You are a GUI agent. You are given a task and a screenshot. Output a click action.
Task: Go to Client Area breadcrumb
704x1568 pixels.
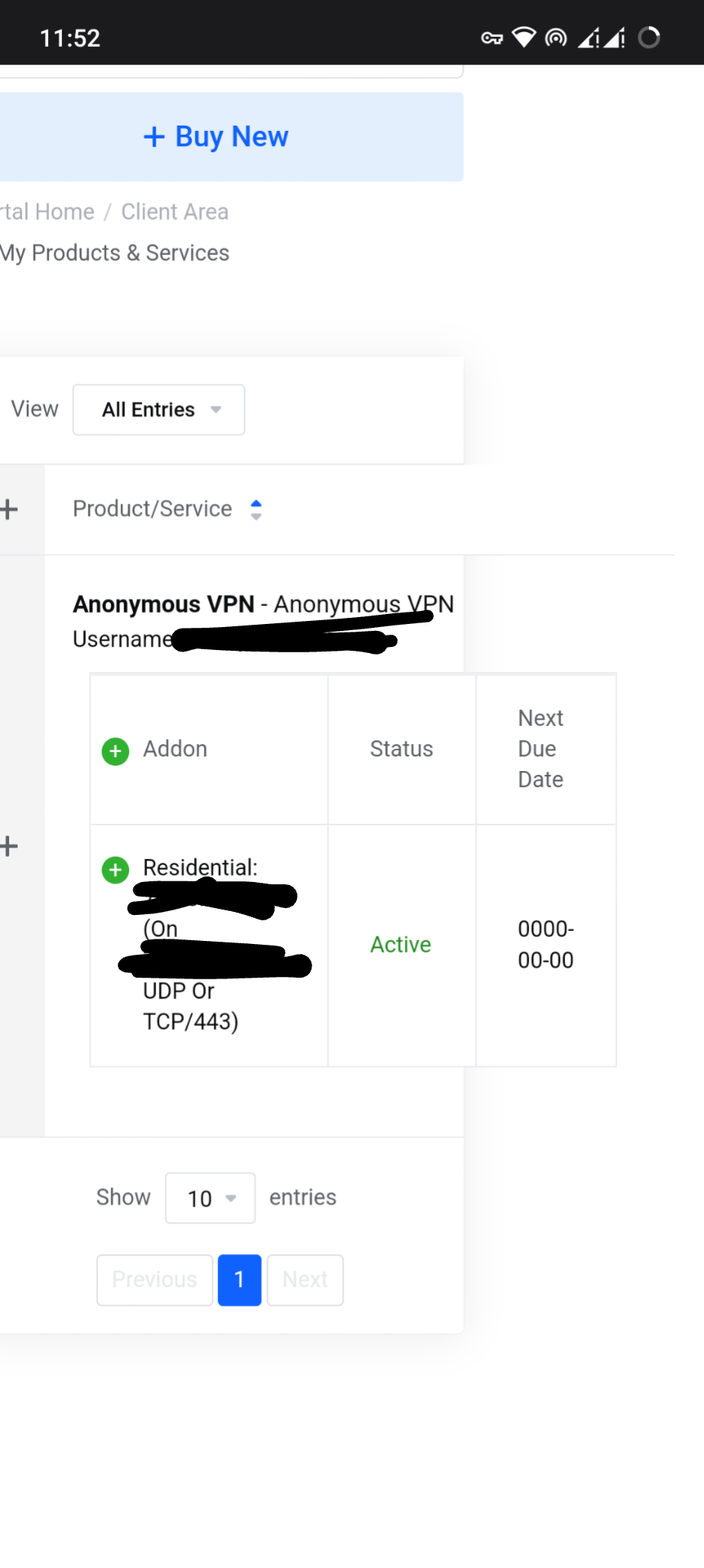pos(174,212)
